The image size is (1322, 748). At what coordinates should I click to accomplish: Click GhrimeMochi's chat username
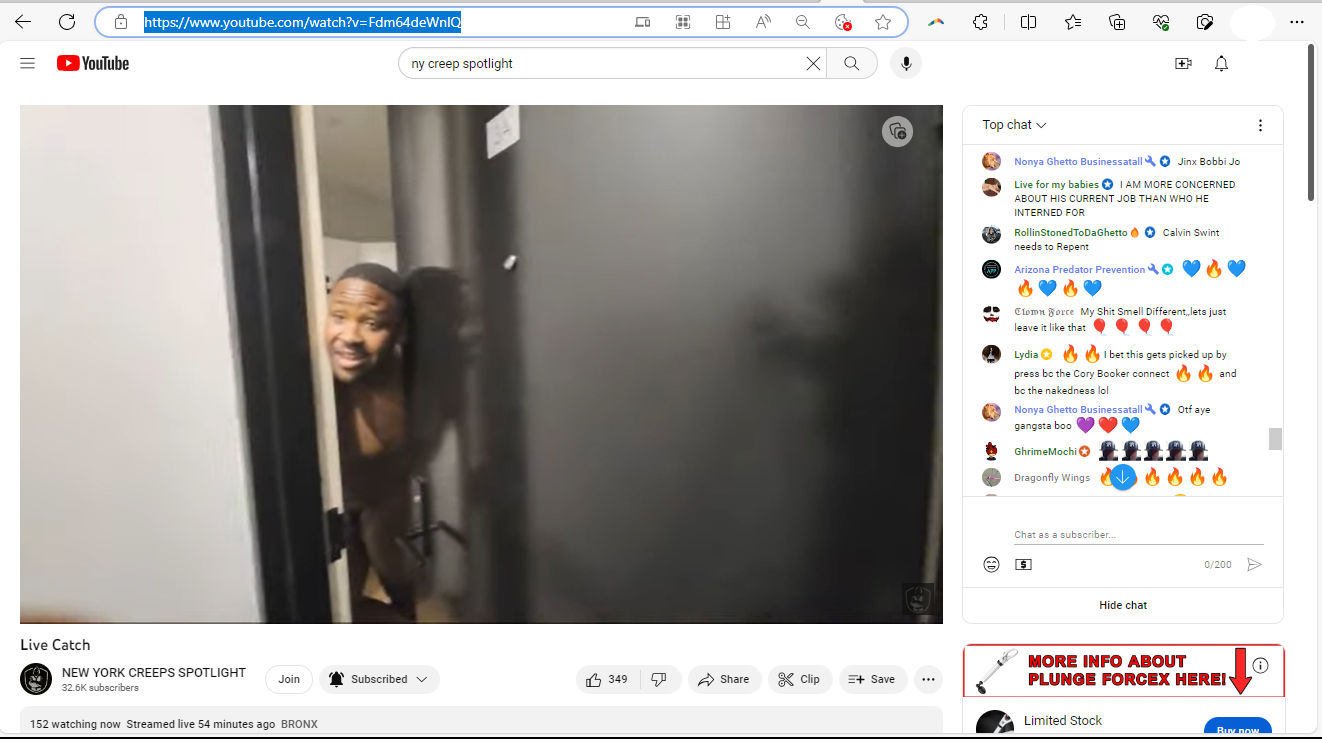pos(1045,451)
